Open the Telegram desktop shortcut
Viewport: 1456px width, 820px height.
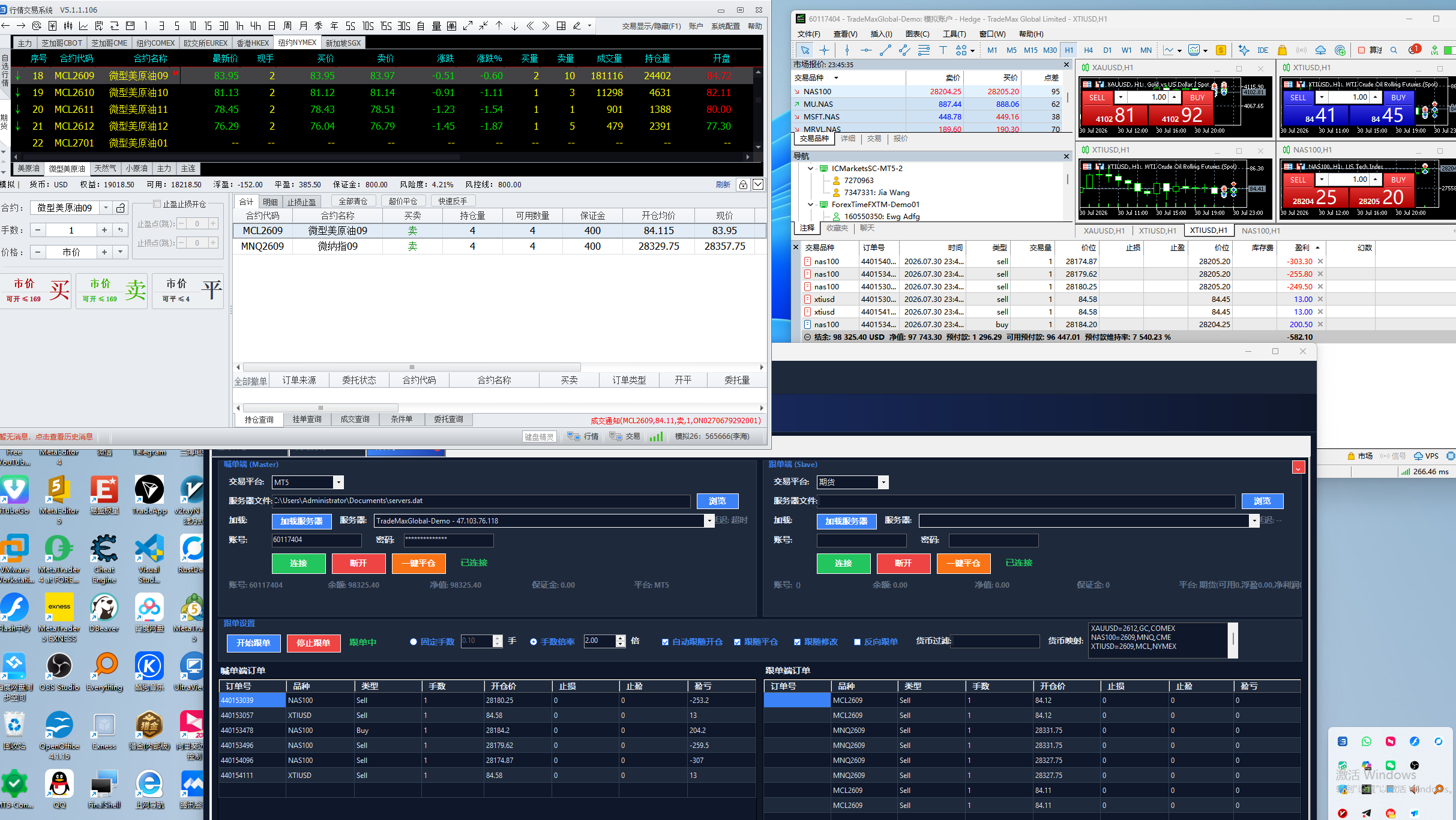click(x=149, y=452)
